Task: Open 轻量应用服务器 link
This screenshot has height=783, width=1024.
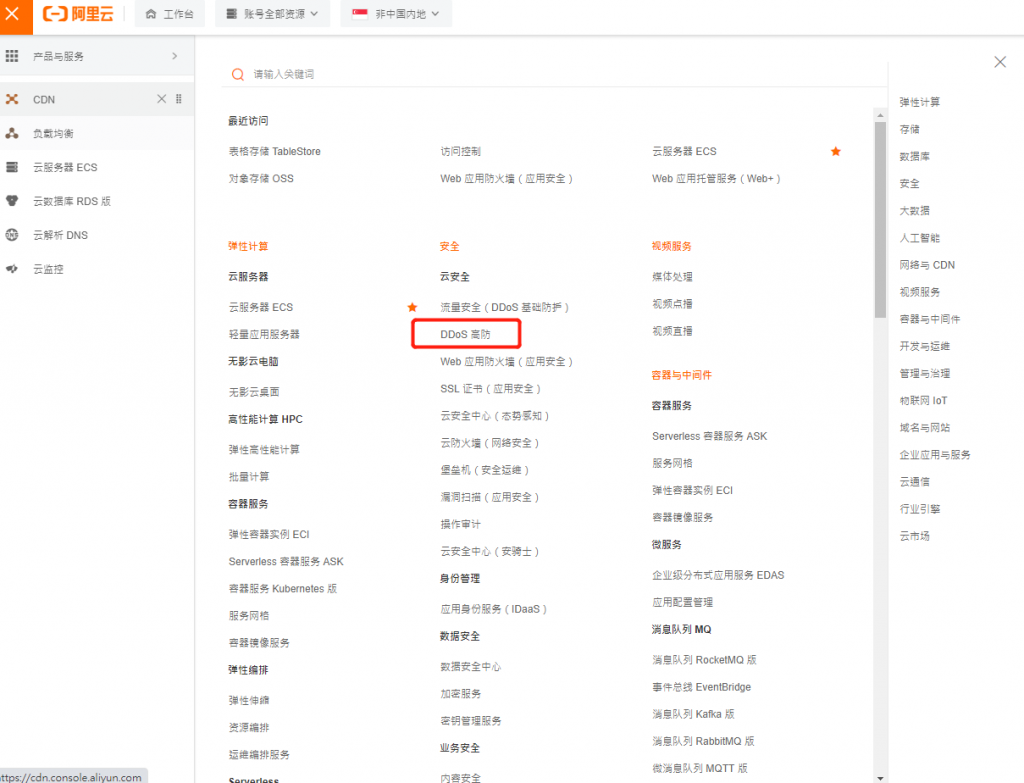Action: point(264,334)
